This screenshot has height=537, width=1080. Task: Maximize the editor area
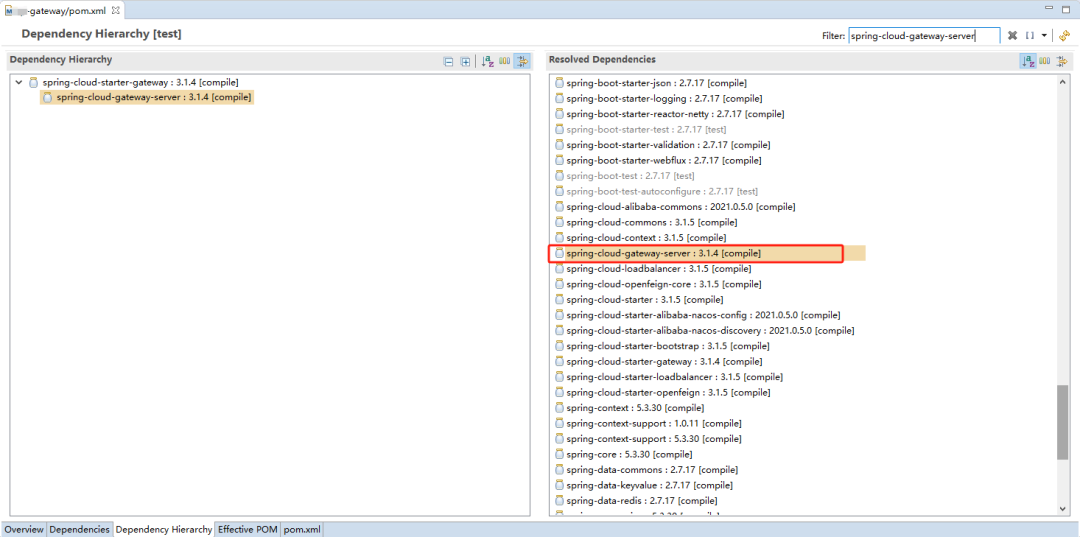[1068, 8]
